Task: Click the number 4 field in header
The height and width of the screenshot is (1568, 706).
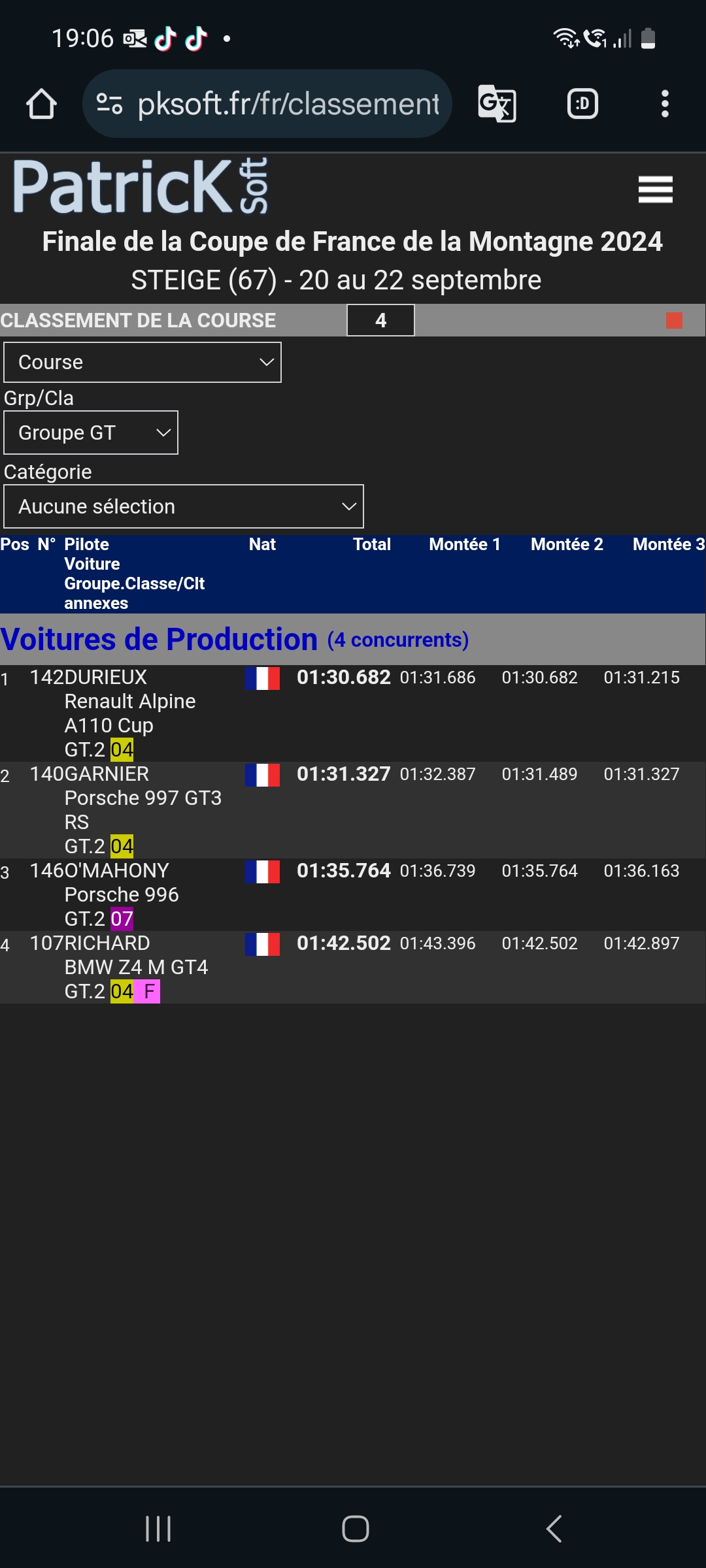Action: pyautogui.click(x=380, y=321)
